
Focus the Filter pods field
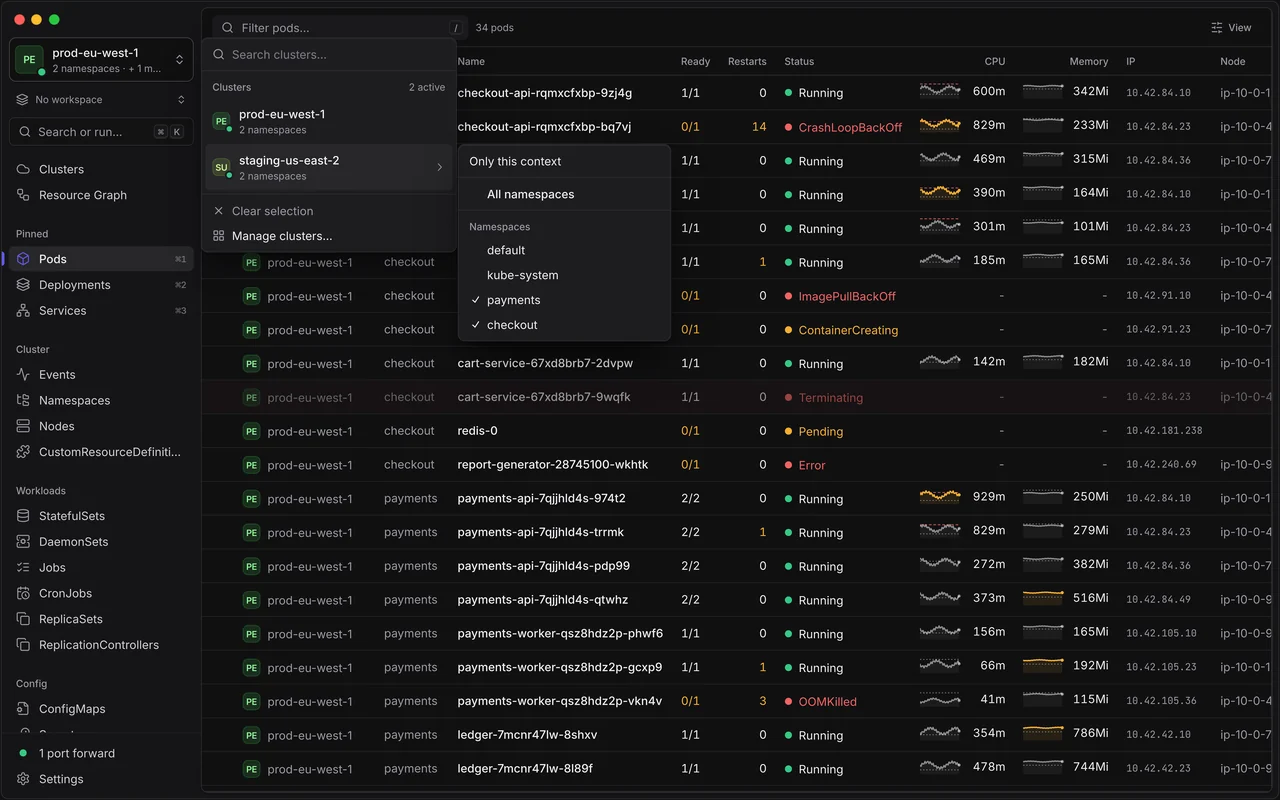click(340, 28)
